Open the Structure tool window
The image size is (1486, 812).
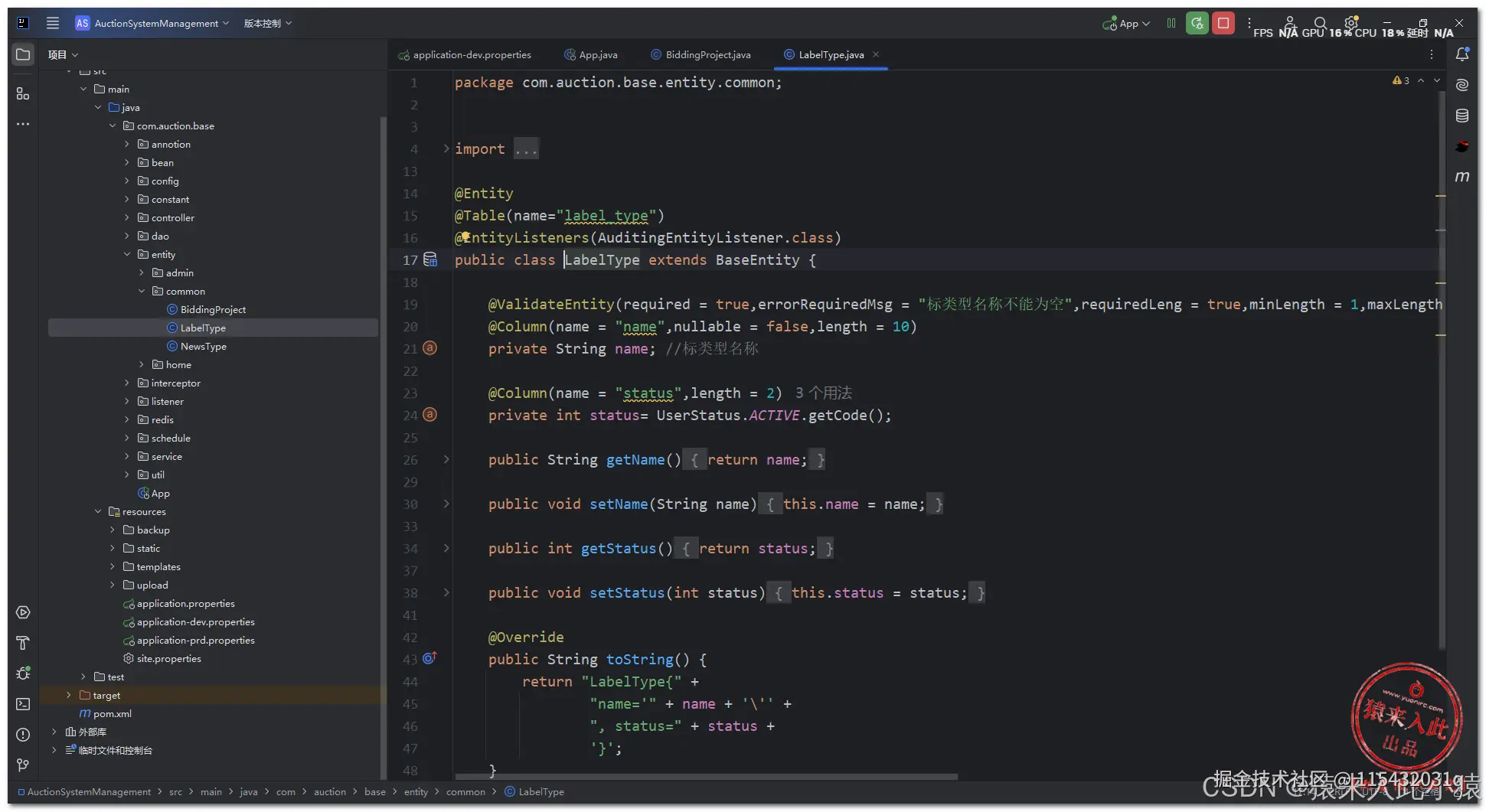point(23,93)
